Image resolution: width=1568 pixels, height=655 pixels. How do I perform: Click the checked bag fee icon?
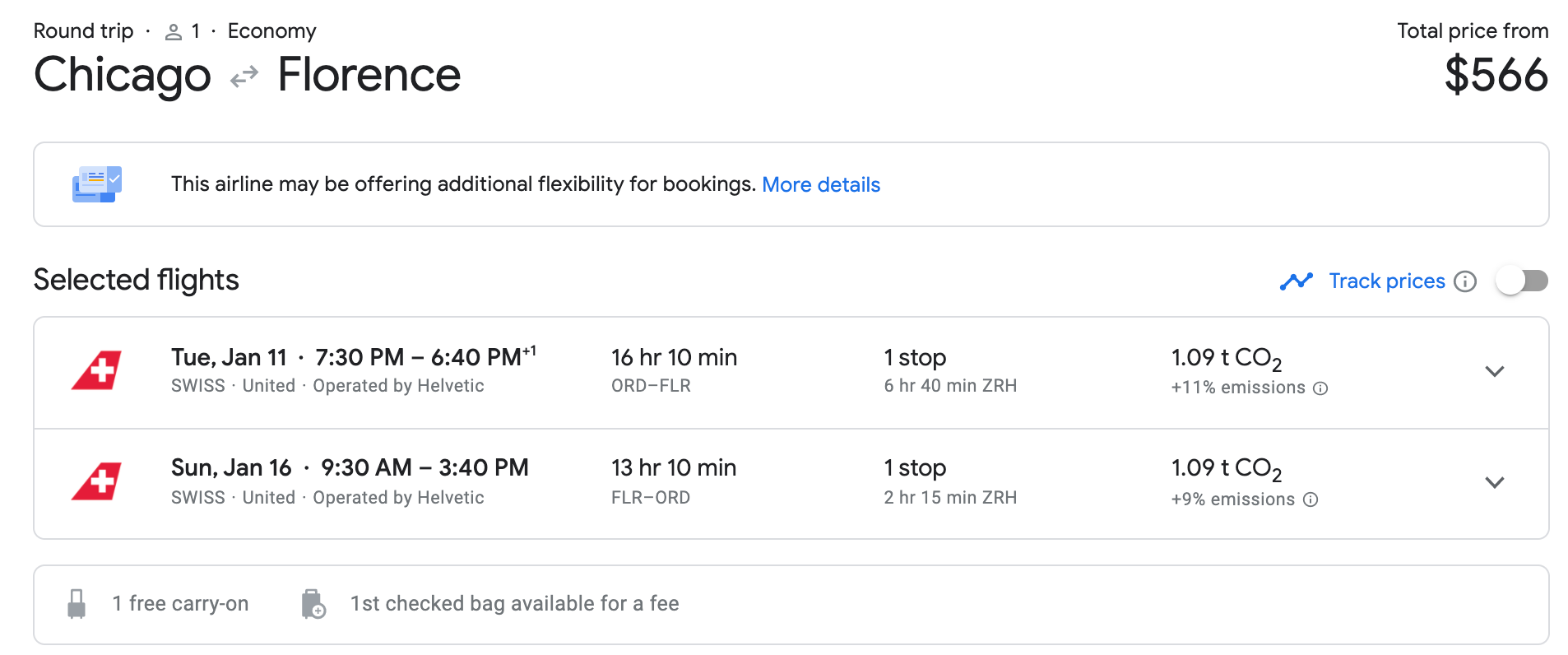coord(313,604)
